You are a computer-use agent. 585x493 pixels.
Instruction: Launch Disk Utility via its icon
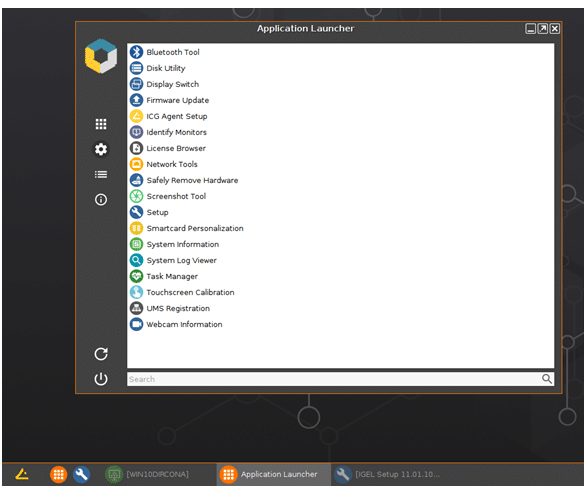coord(136,68)
